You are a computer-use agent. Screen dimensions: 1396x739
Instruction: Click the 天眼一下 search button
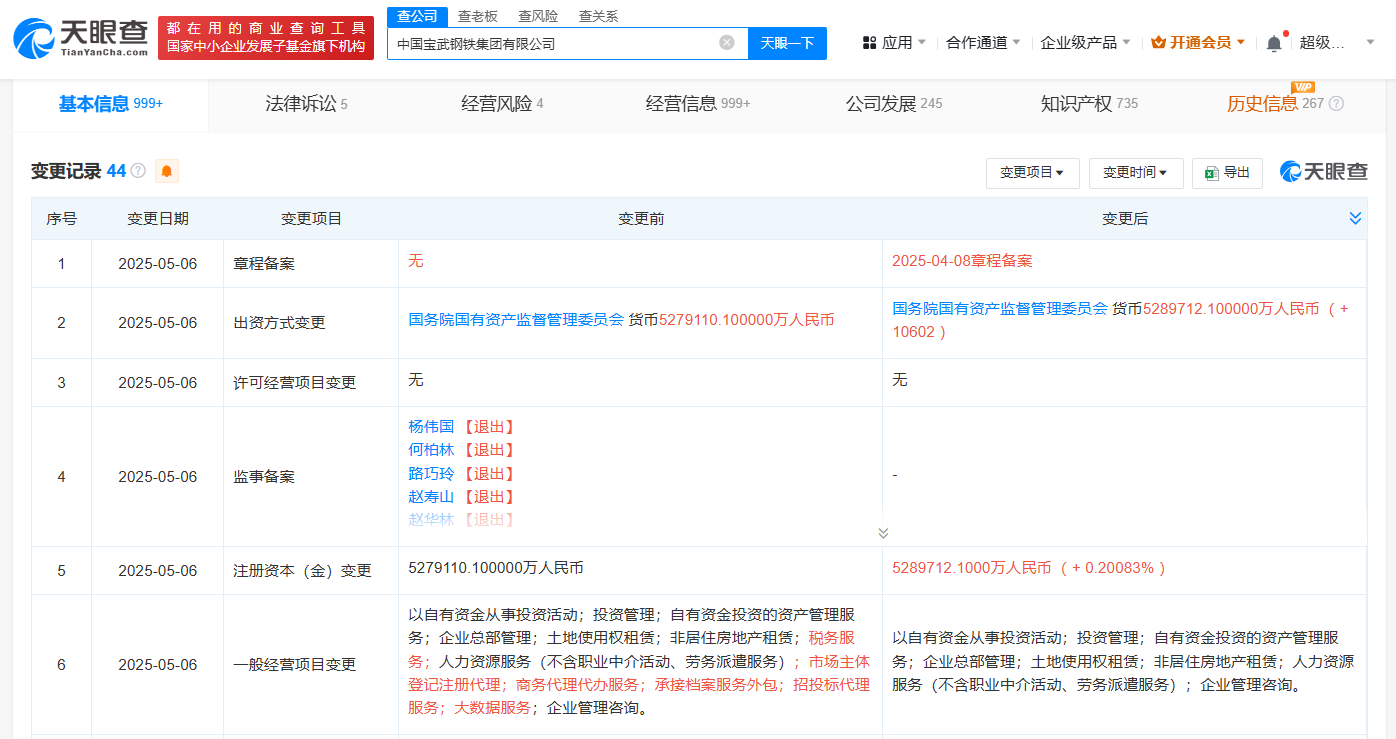(x=787, y=43)
